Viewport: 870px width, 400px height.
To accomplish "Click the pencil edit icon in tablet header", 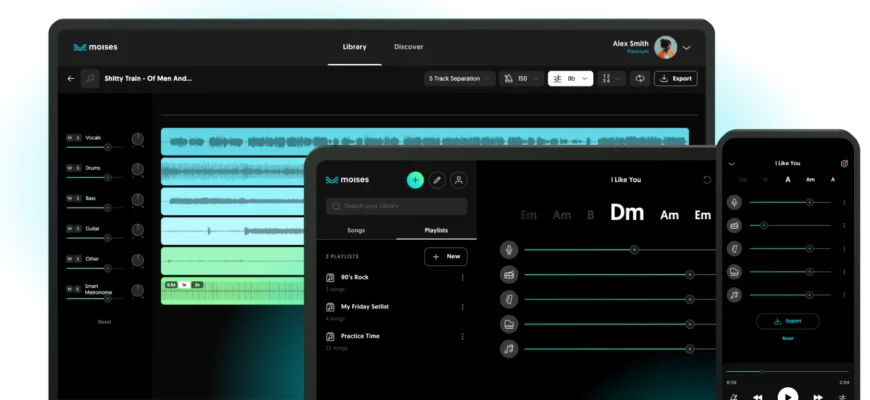I will [437, 180].
